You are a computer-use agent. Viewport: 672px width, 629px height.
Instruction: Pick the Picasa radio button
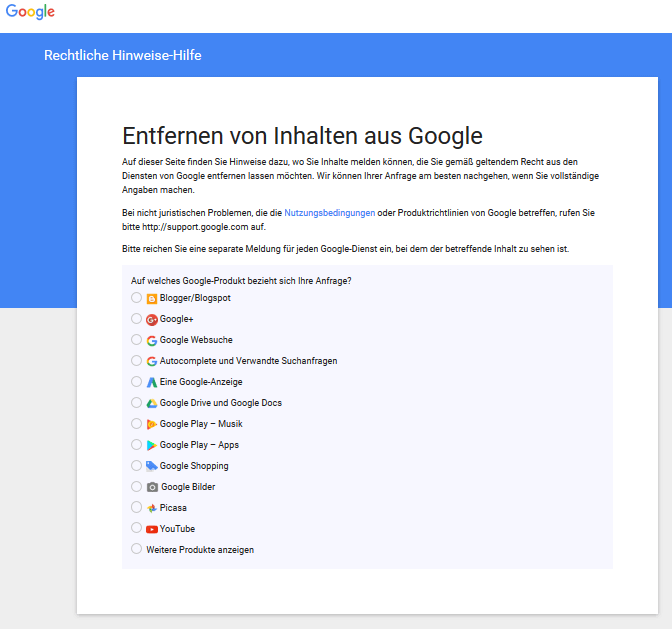click(x=136, y=507)
